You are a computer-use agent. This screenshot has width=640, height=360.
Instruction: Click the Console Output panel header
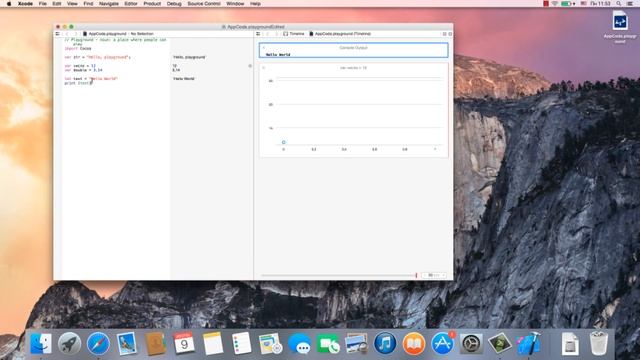[353, 48]
